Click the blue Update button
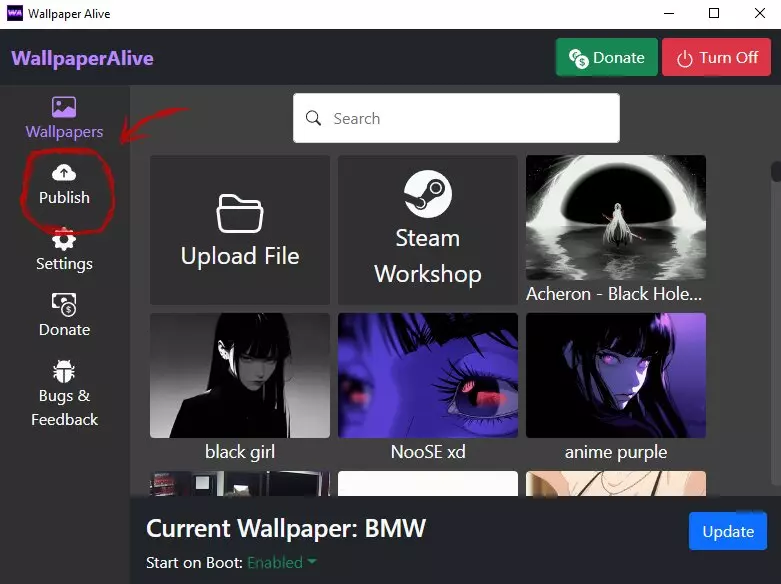781x584 pixels. pyautogui.click(x=728, y=531)
